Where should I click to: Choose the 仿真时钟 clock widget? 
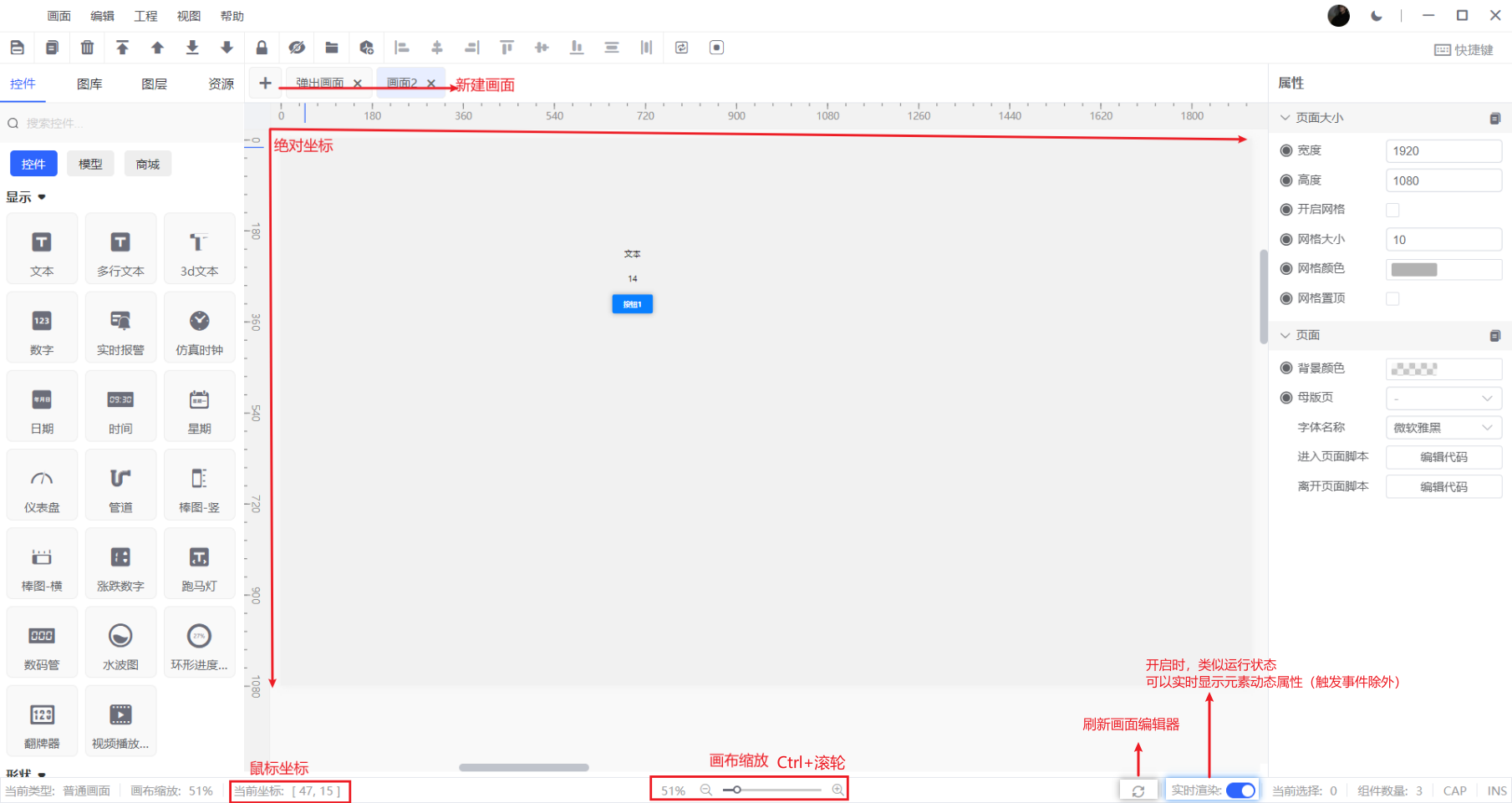199,328
